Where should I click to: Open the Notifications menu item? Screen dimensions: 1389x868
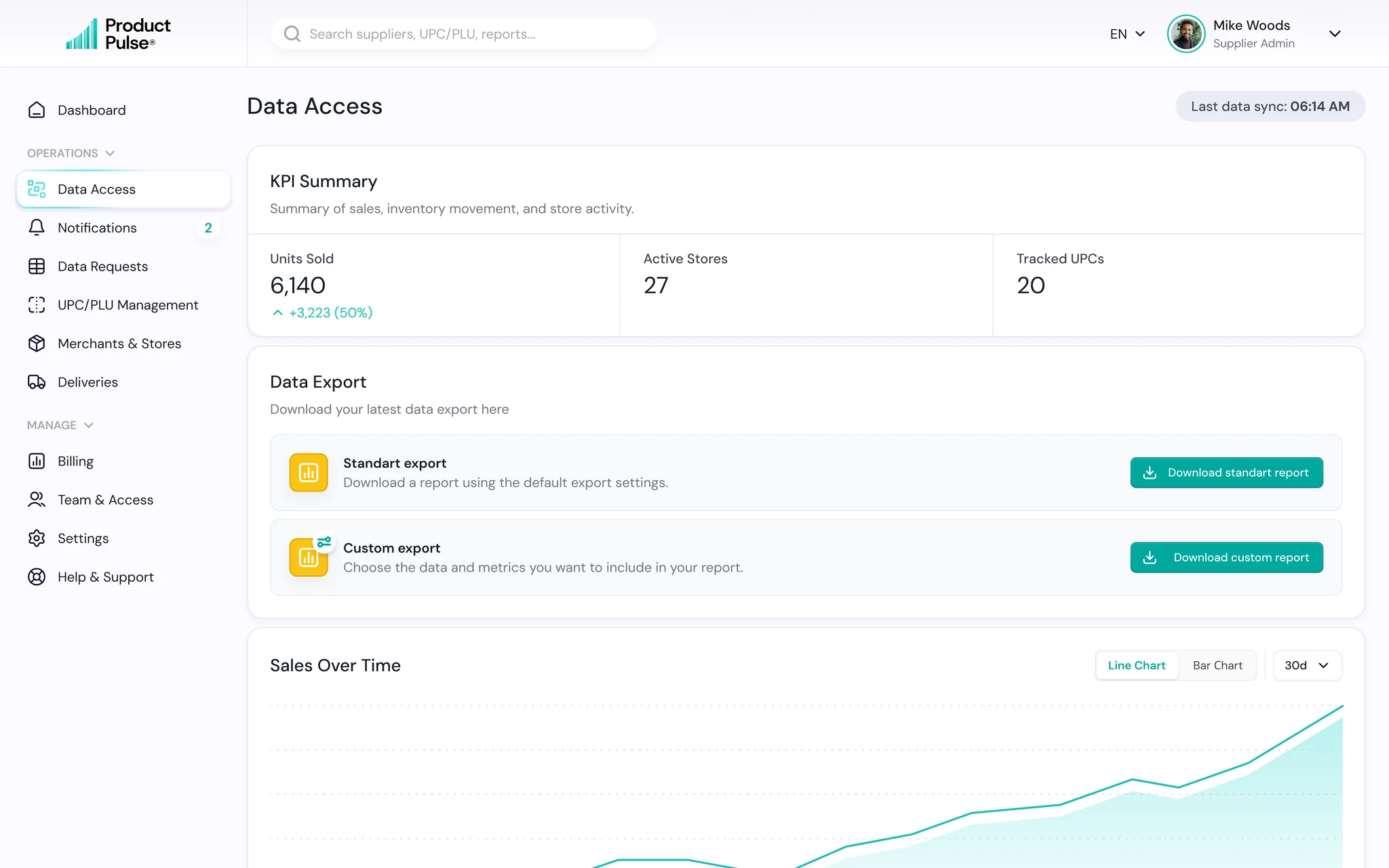click(123, 228)
